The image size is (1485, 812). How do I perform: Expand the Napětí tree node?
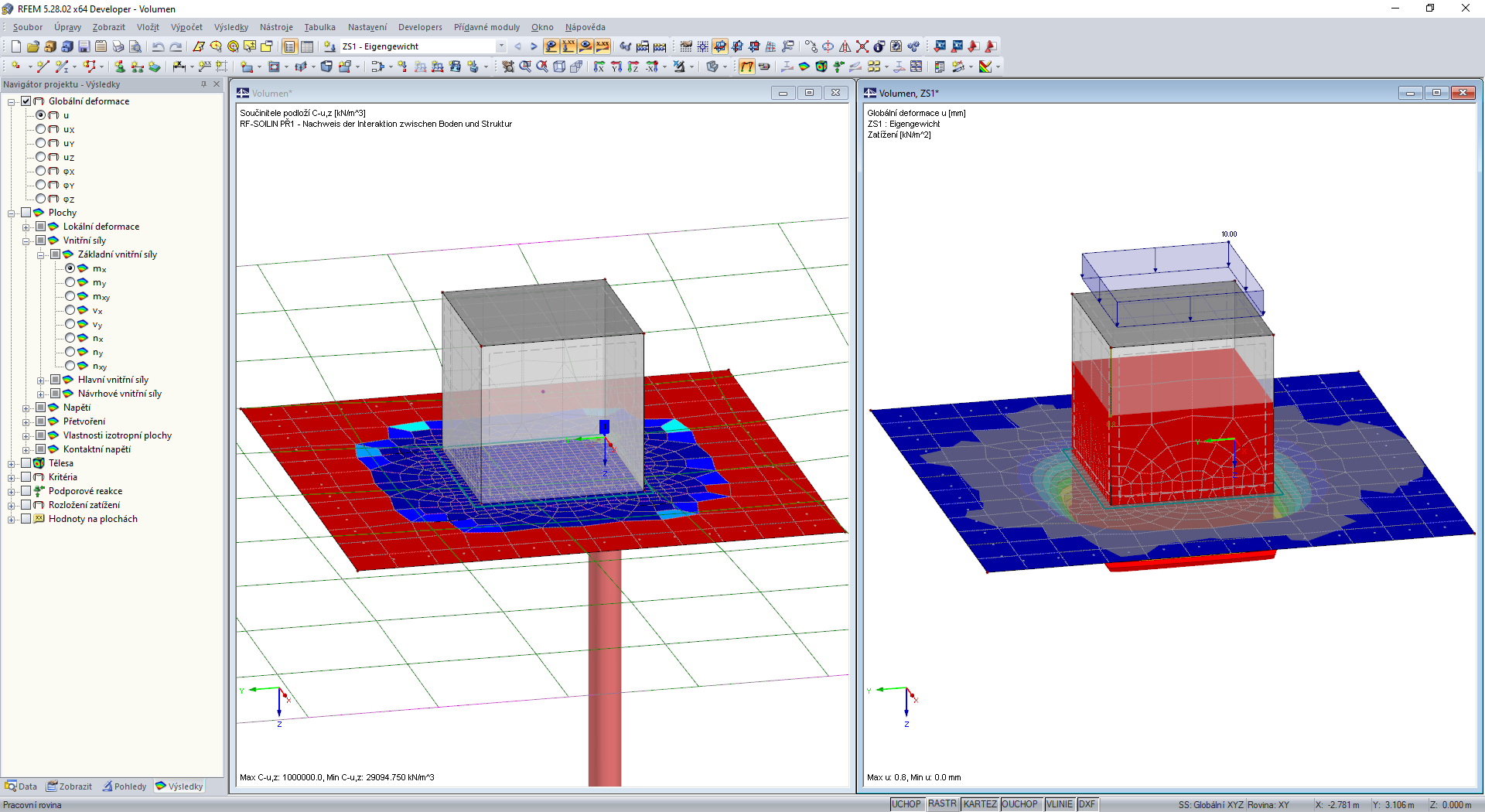click(x=26, y=408)
